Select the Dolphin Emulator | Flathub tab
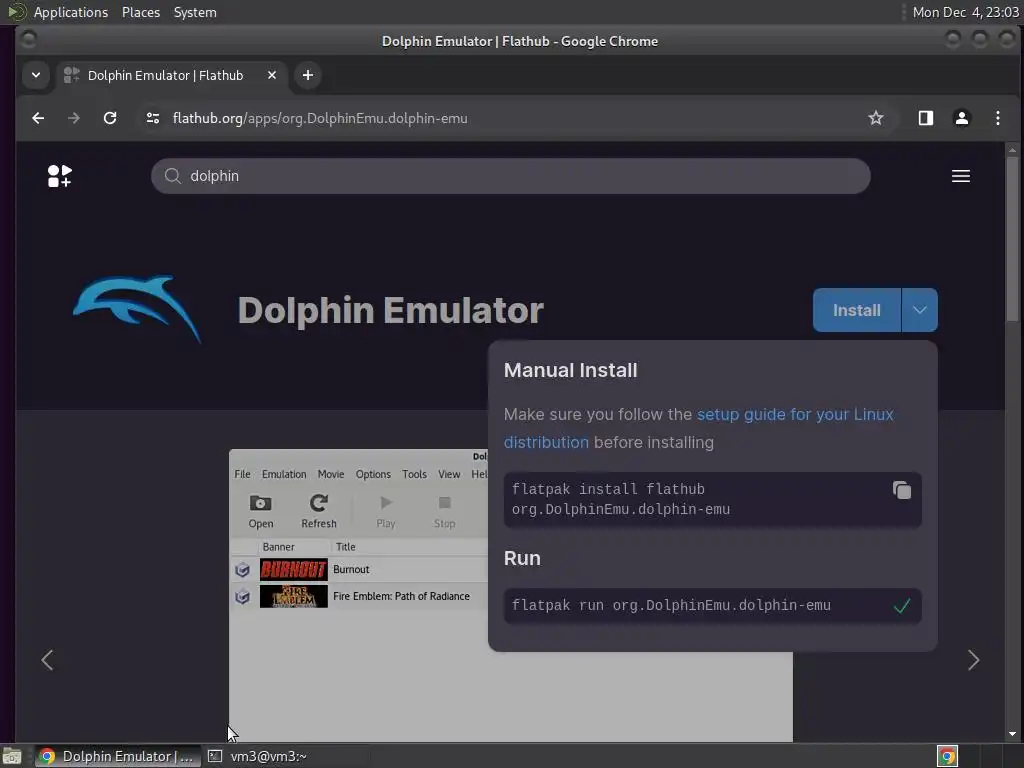The width and height of the screenshot is (1024, 768). tap(170, 75)
